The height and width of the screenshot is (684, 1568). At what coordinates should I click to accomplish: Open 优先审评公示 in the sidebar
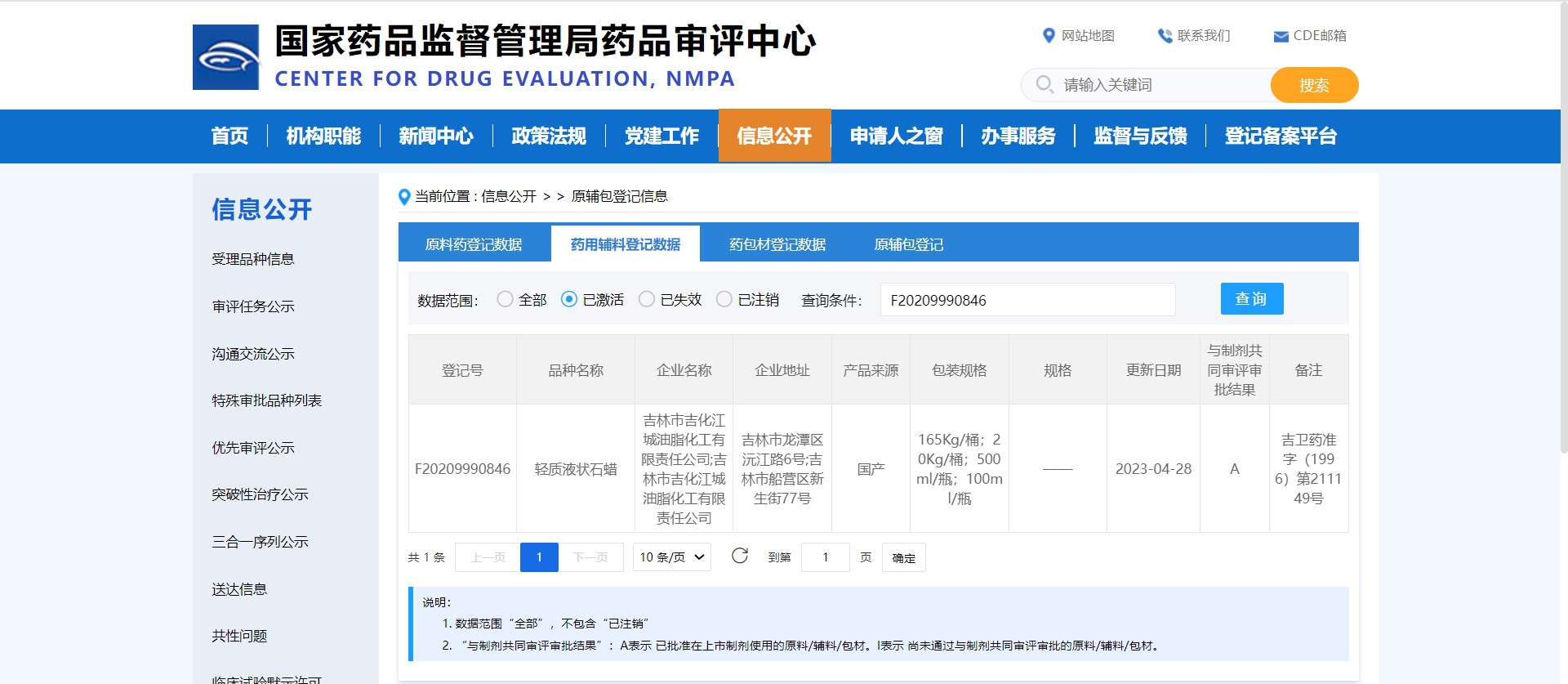pyautogui.click(x=253, y=448)
